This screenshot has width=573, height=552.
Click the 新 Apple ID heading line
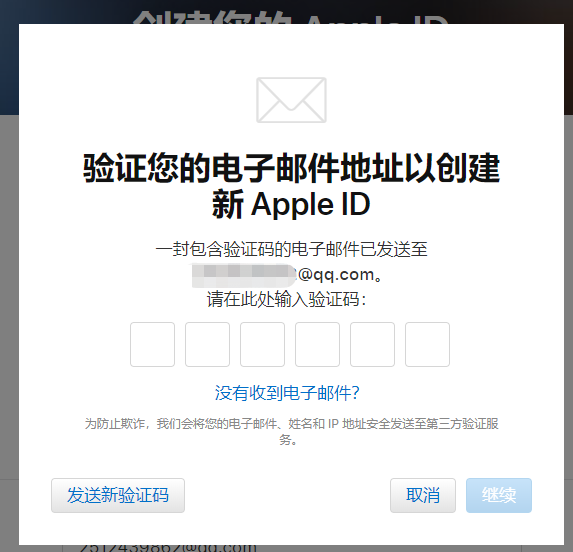[x=291, y=205]
